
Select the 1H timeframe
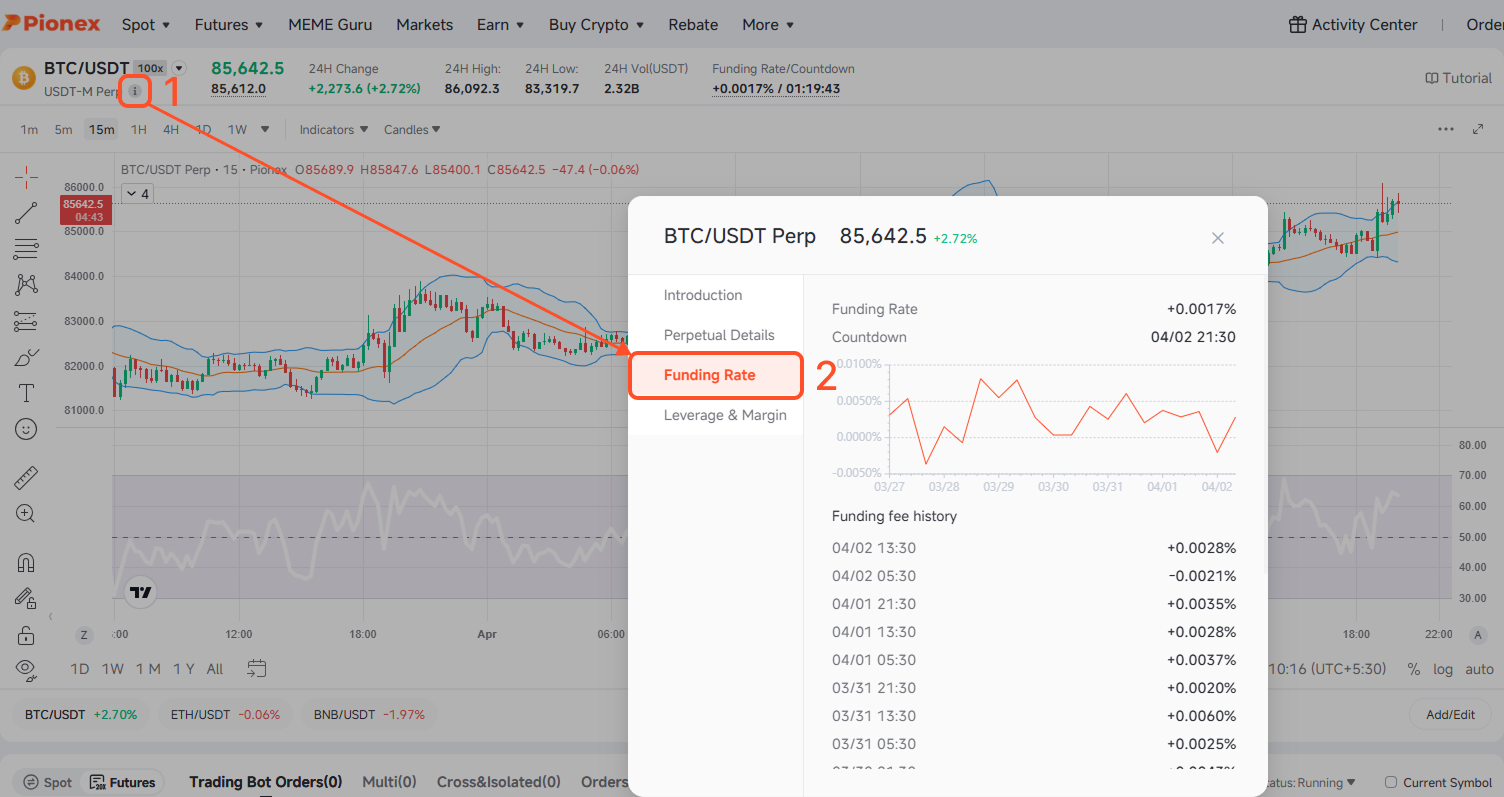click(139, 129)
